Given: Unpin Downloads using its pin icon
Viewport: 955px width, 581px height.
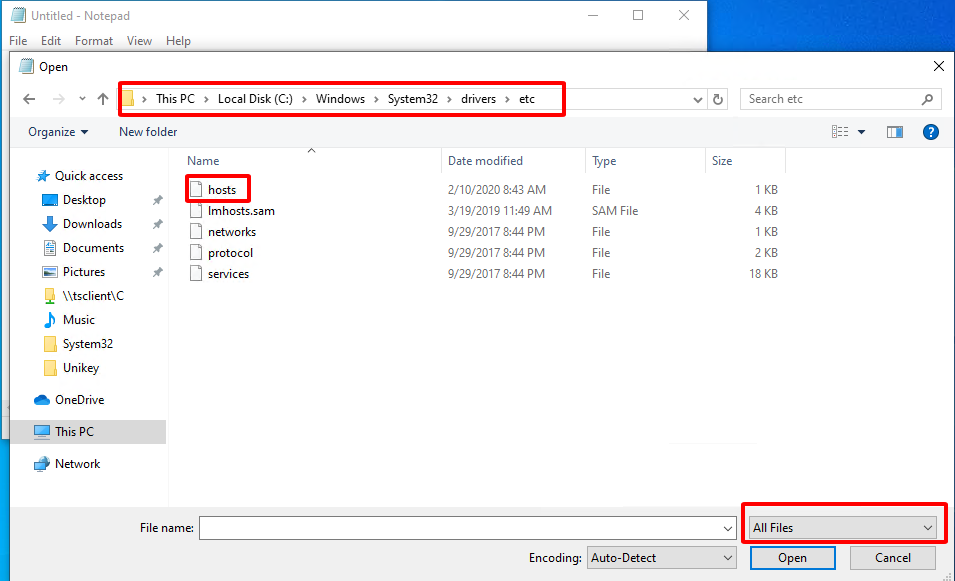Looking at the screenshot, I should tap(158, 224).
